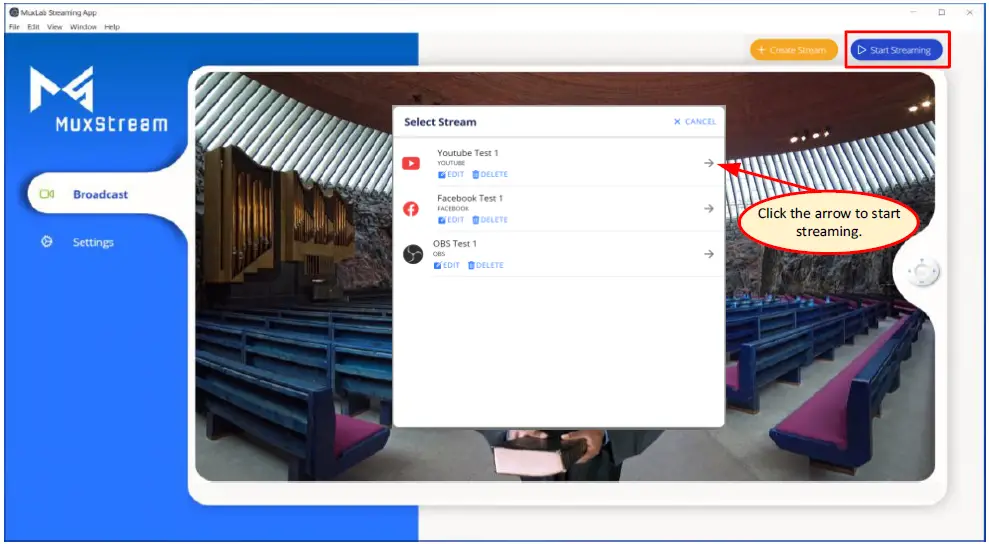Image resolution: width=989 pixels, height=544 pixels.
Task: Click the Create Stream button
Action: pos(793,50)
